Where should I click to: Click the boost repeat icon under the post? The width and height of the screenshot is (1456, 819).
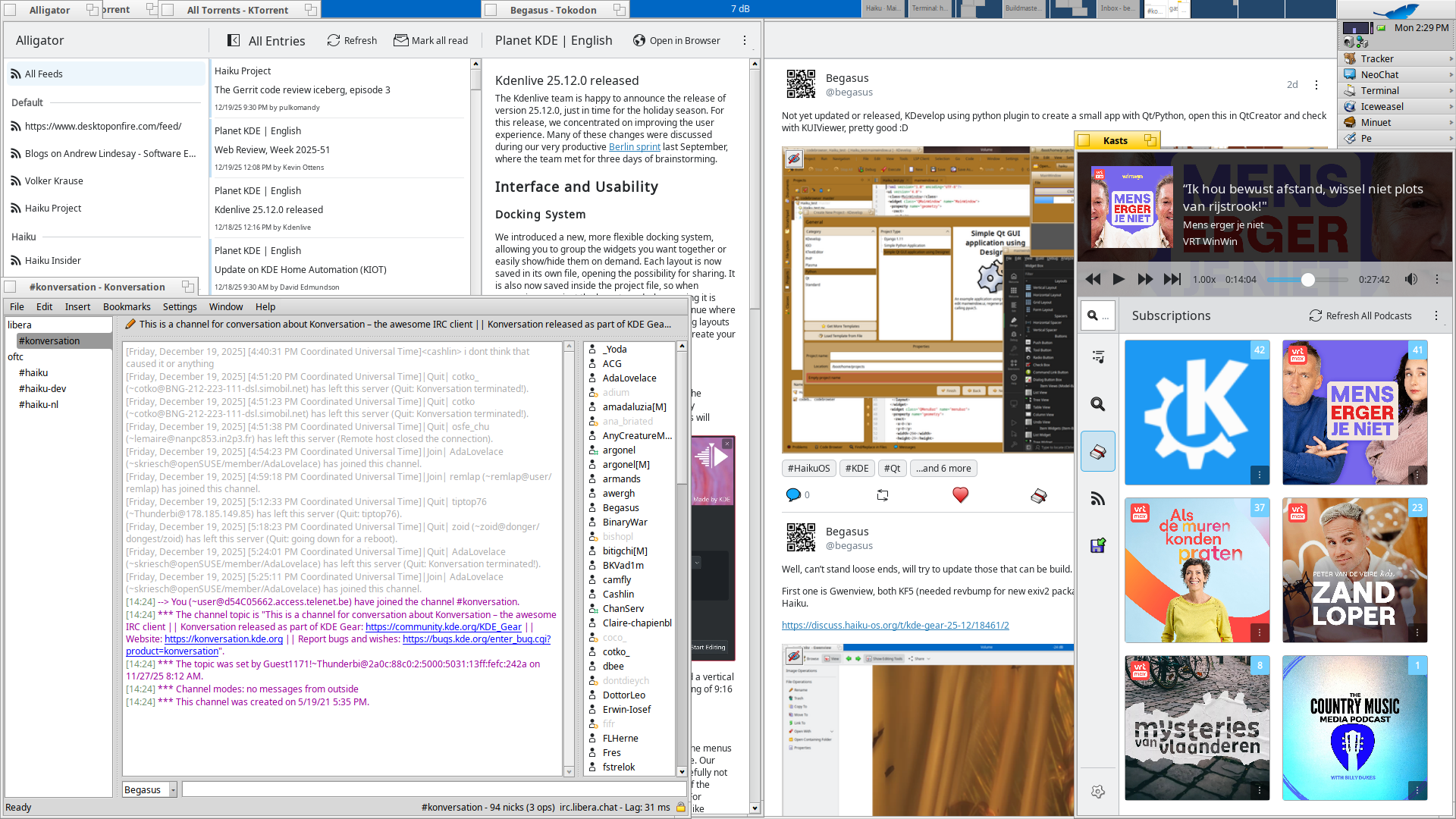(x=882, y=494)
